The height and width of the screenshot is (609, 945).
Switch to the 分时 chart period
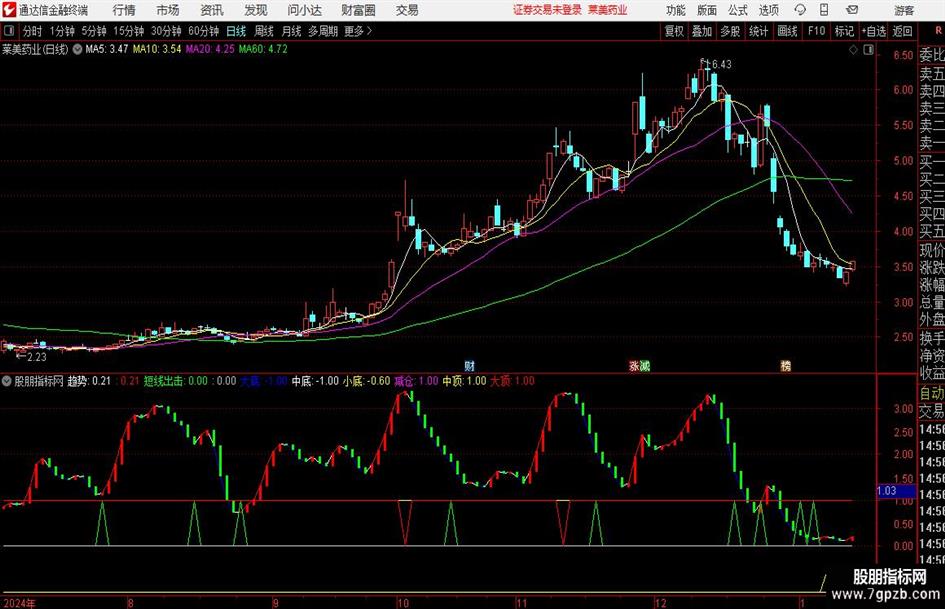(x=32, y=31)
